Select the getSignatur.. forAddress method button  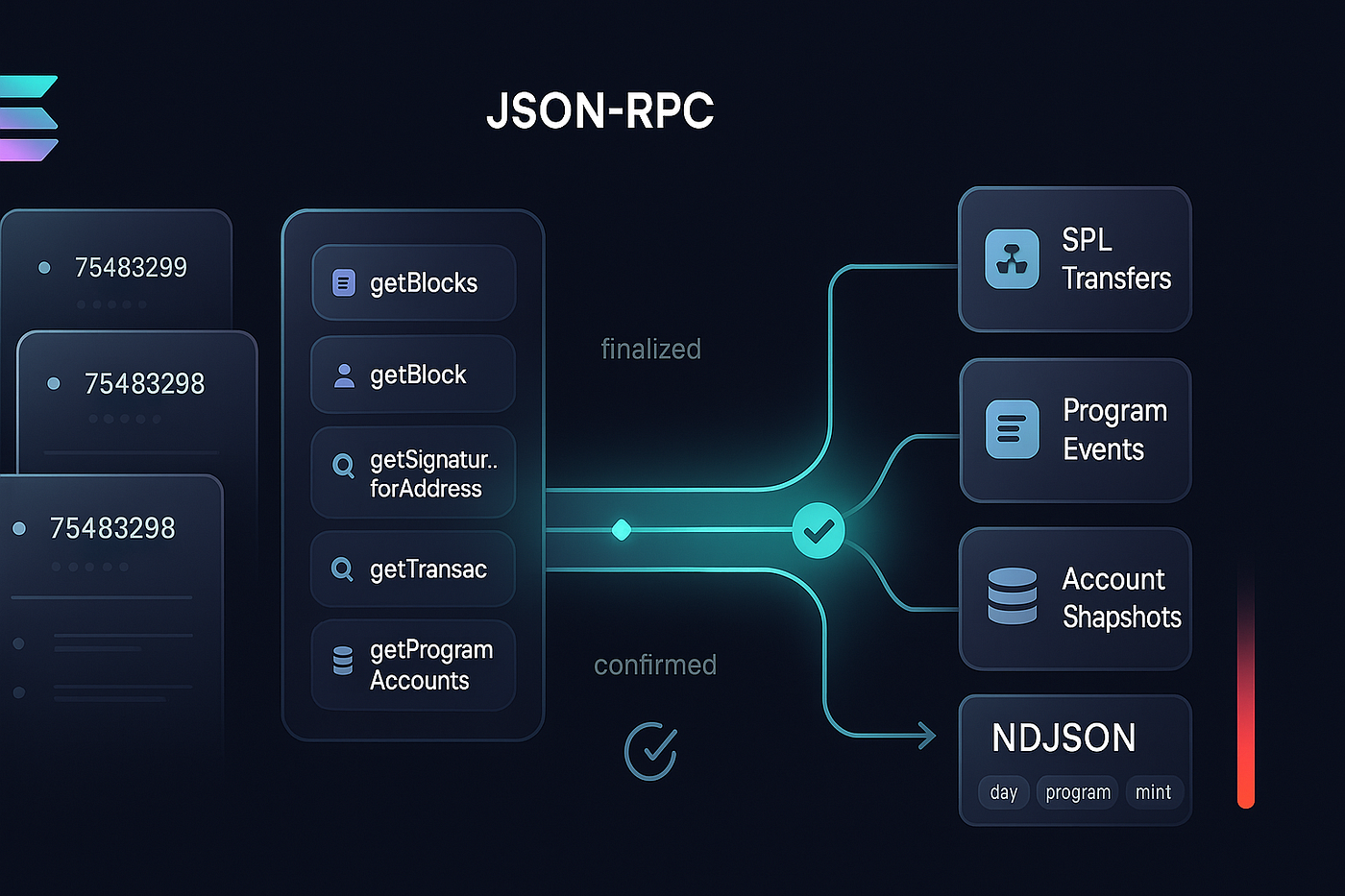point(413,472)
